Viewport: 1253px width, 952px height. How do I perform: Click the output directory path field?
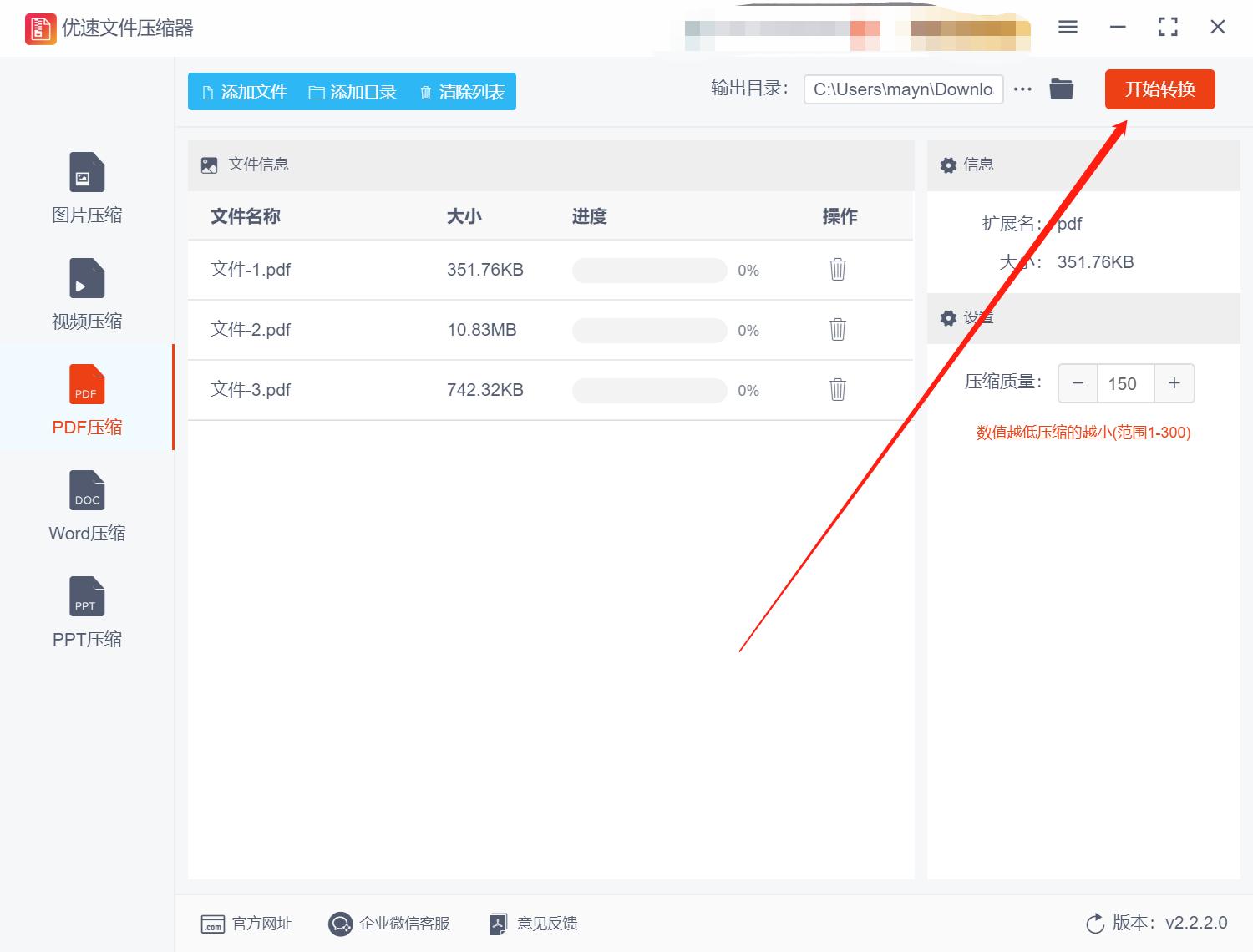pyautogui.click(x=902, y=89)
